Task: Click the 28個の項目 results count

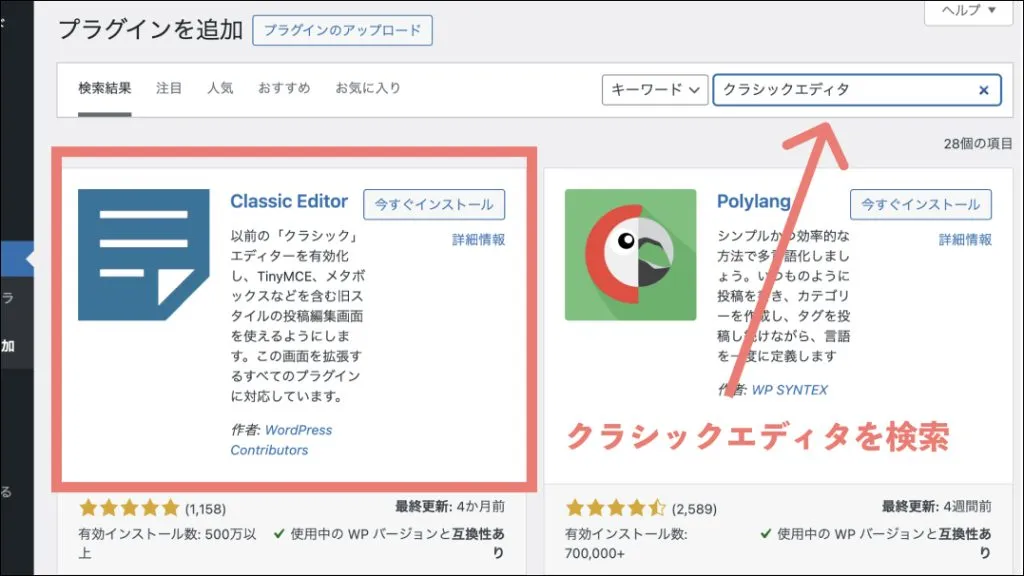Action: coord(978,144)
